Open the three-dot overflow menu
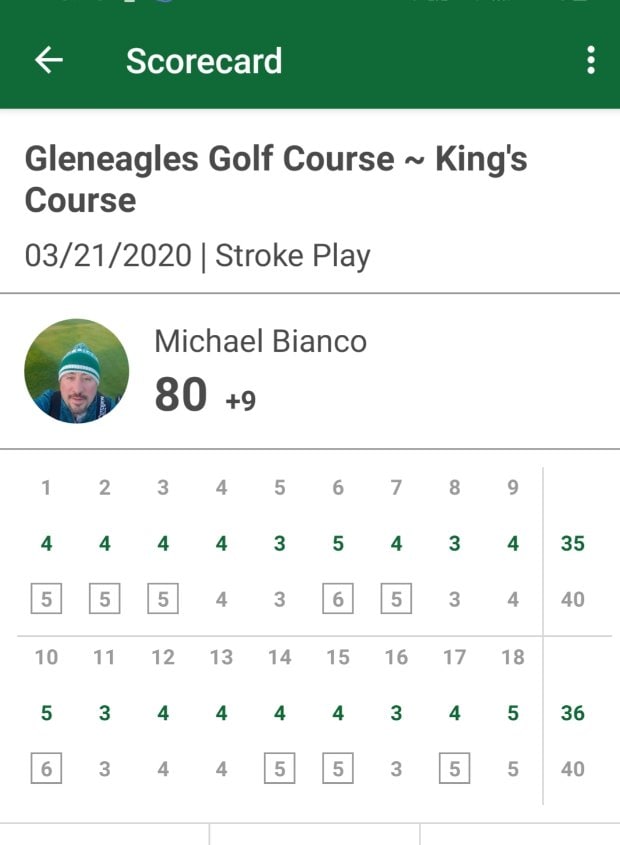This screenshot has width=620, height=845. pos(591,61)
